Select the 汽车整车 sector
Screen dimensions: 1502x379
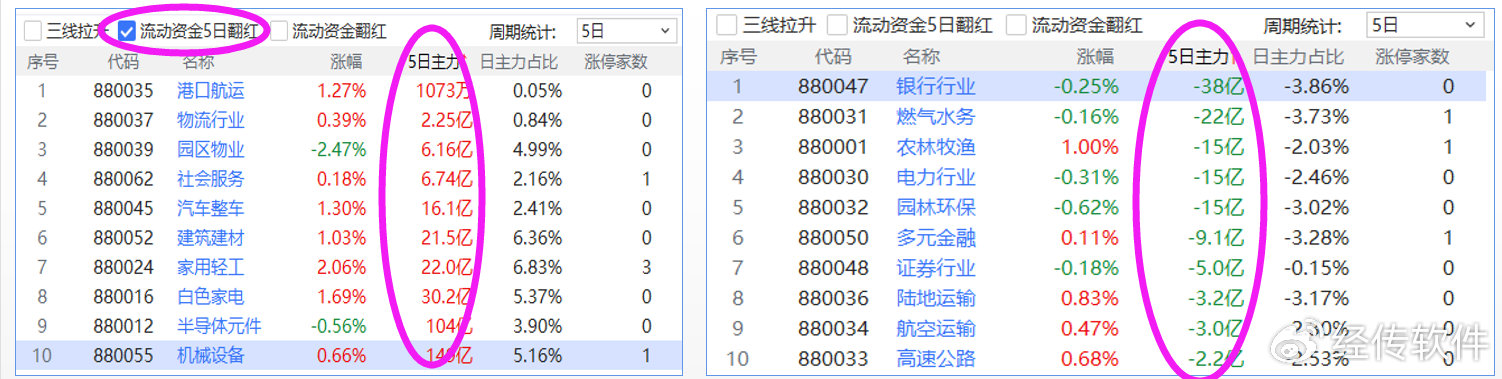pos(211,209)
